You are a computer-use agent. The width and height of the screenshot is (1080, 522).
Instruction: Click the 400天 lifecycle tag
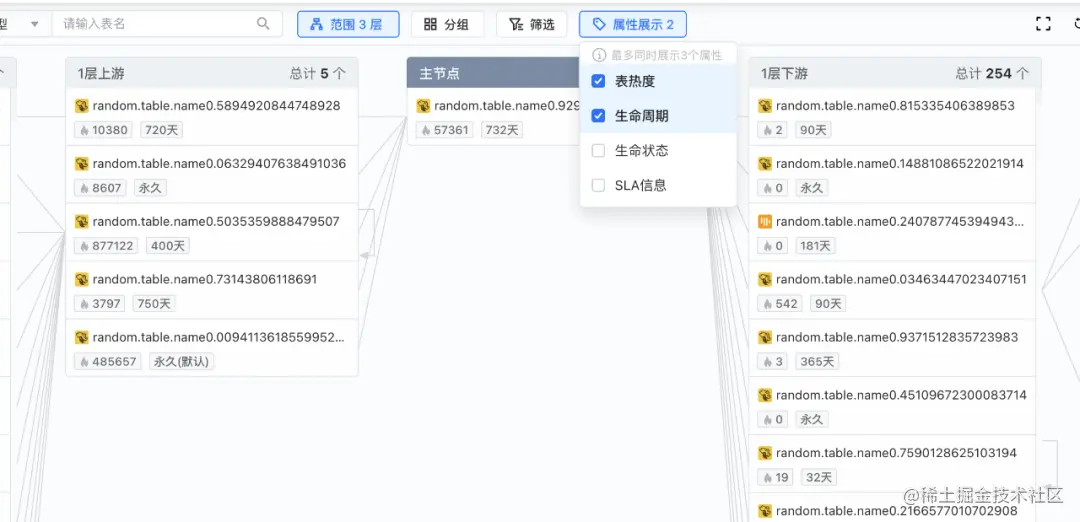click(167, 246)
